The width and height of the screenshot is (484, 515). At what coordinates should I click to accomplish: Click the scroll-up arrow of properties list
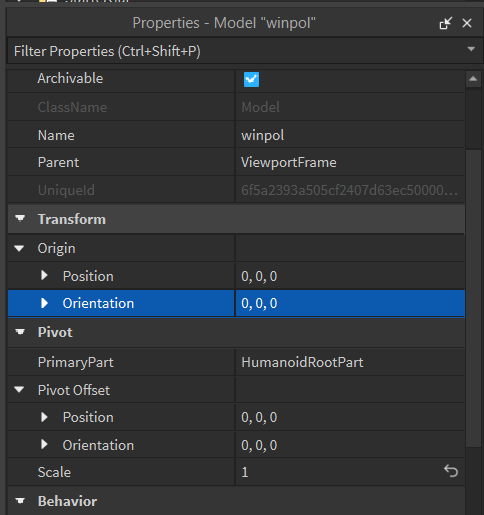473,79
